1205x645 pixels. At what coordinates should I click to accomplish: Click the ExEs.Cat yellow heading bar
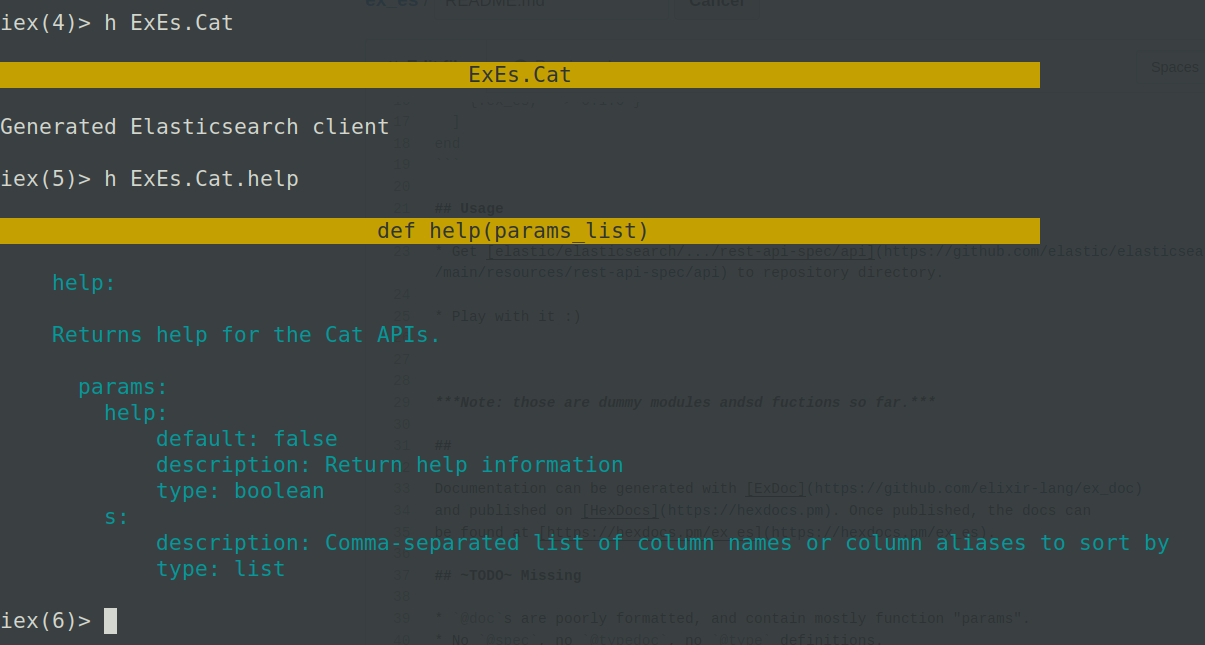(520, 75)
